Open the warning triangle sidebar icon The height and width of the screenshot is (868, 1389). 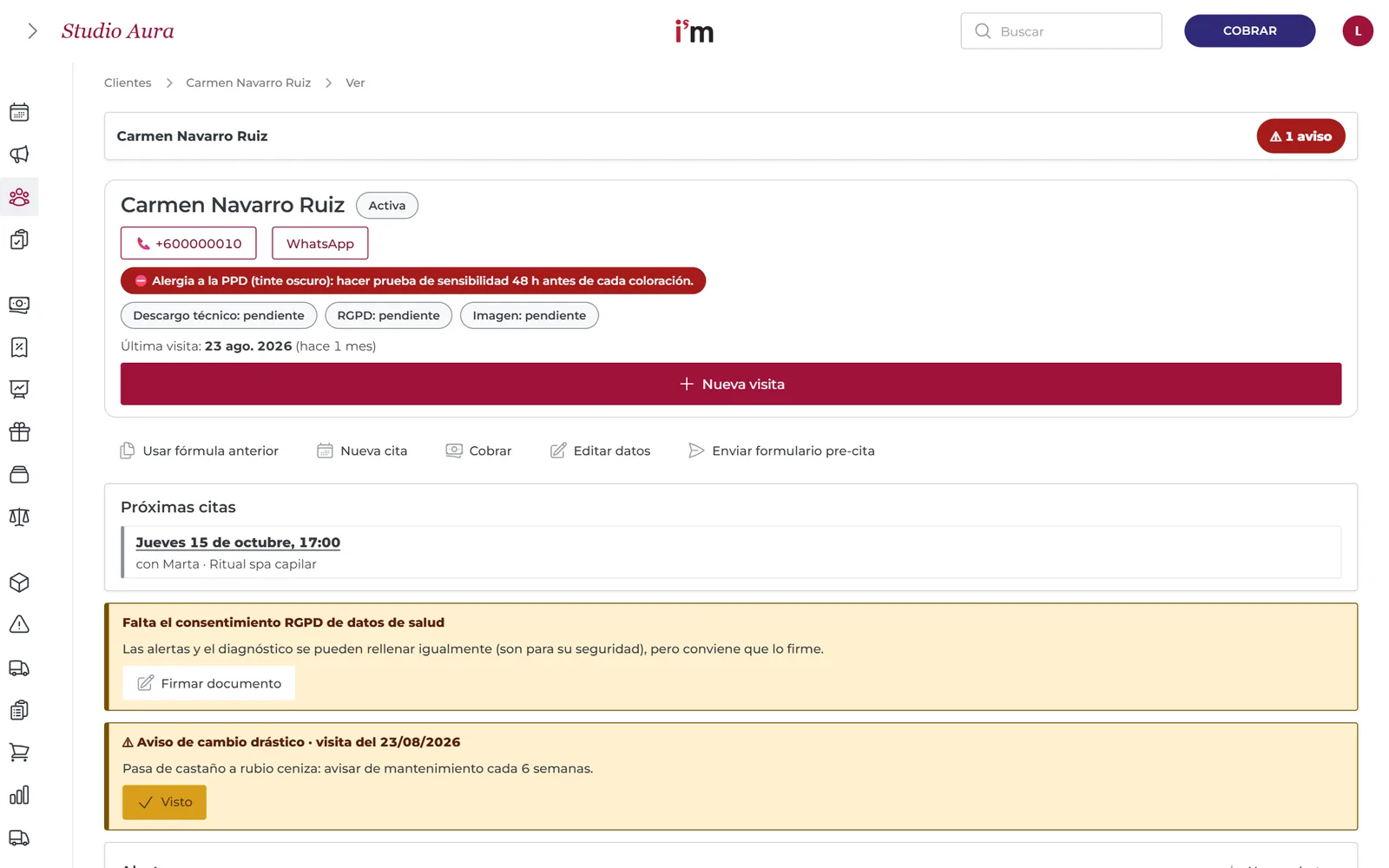point(19,624)
